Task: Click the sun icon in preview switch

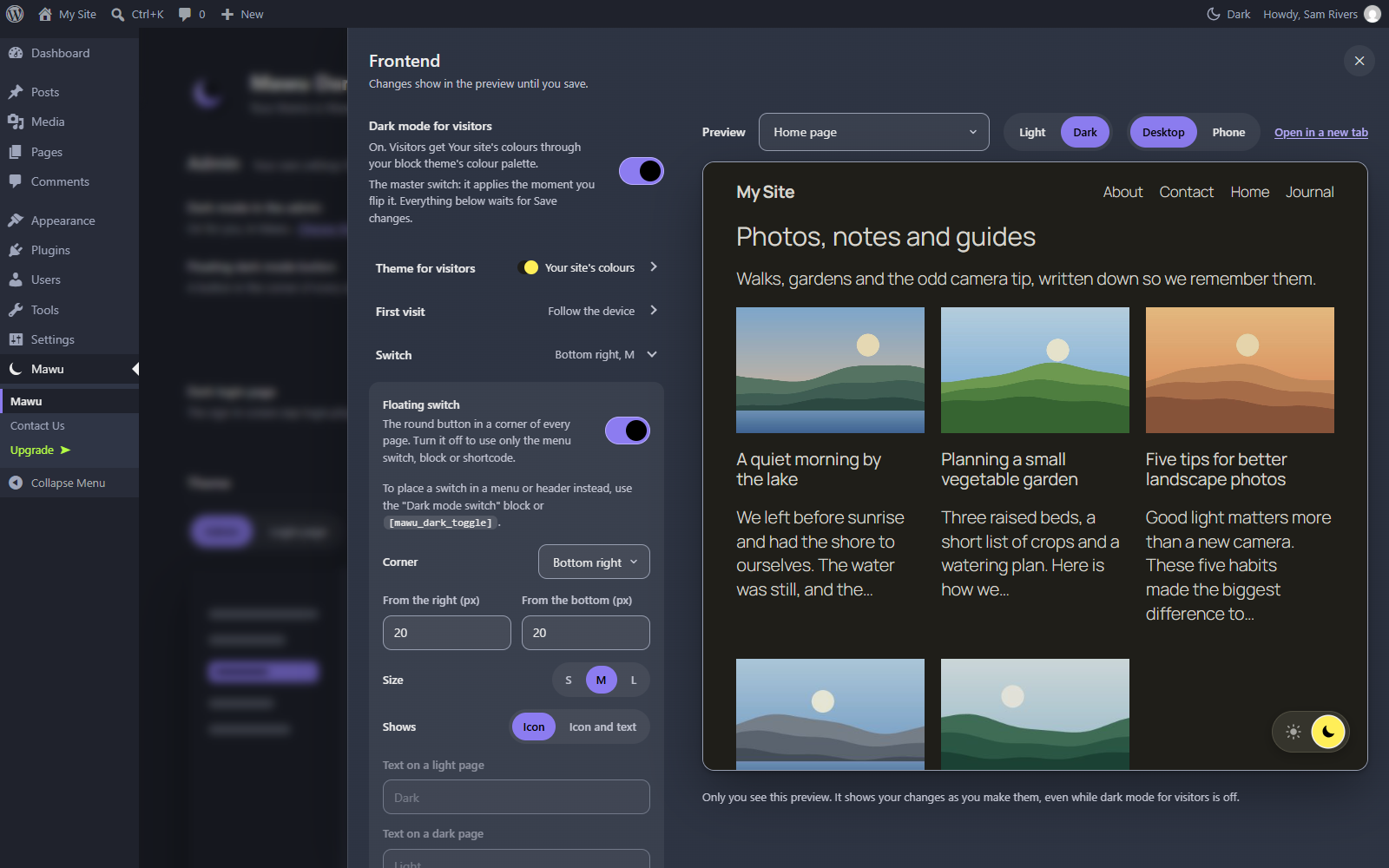Action: pos(1294,732)
